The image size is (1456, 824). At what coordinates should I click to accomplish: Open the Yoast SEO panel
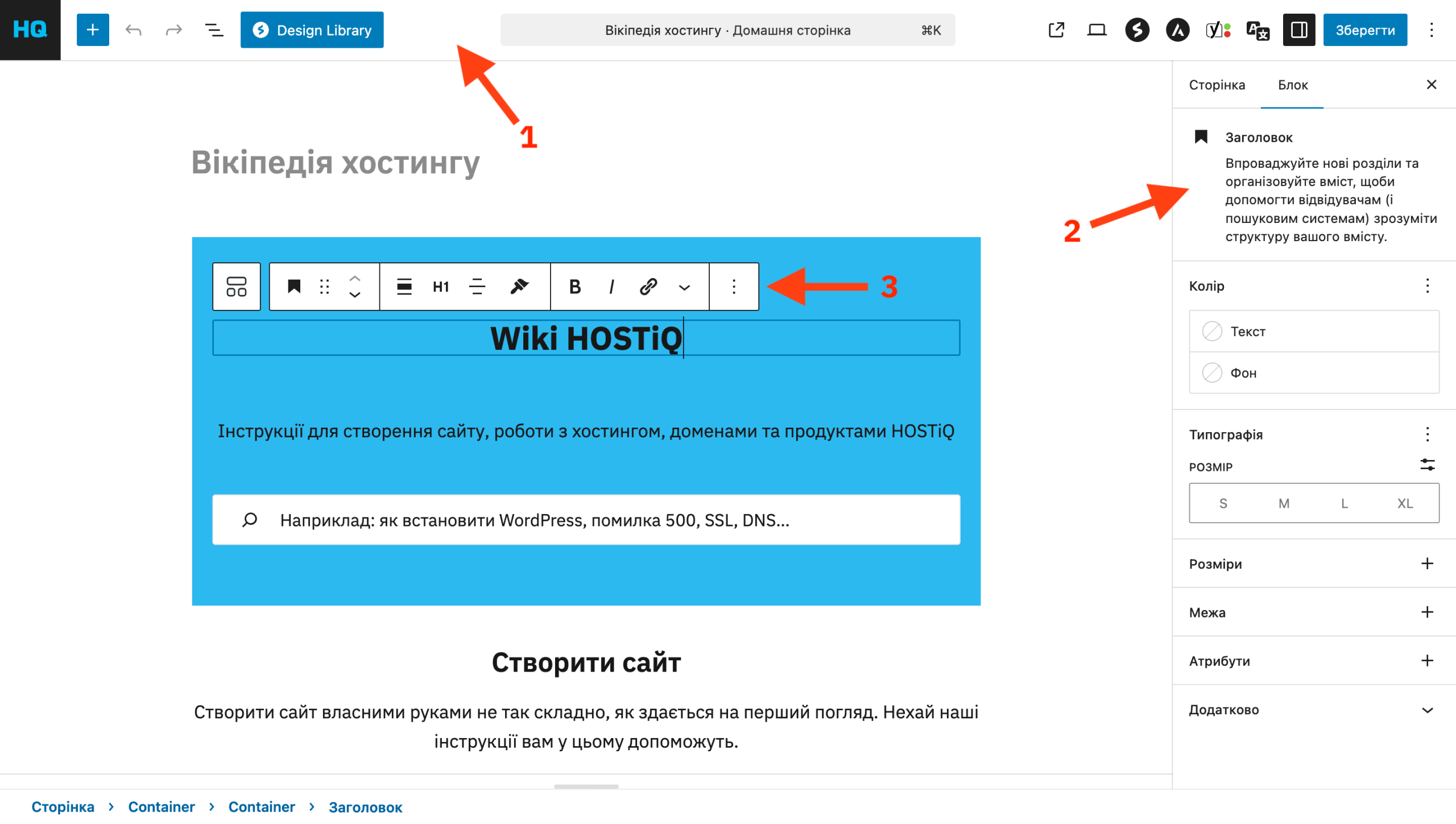coord(1218,30)
